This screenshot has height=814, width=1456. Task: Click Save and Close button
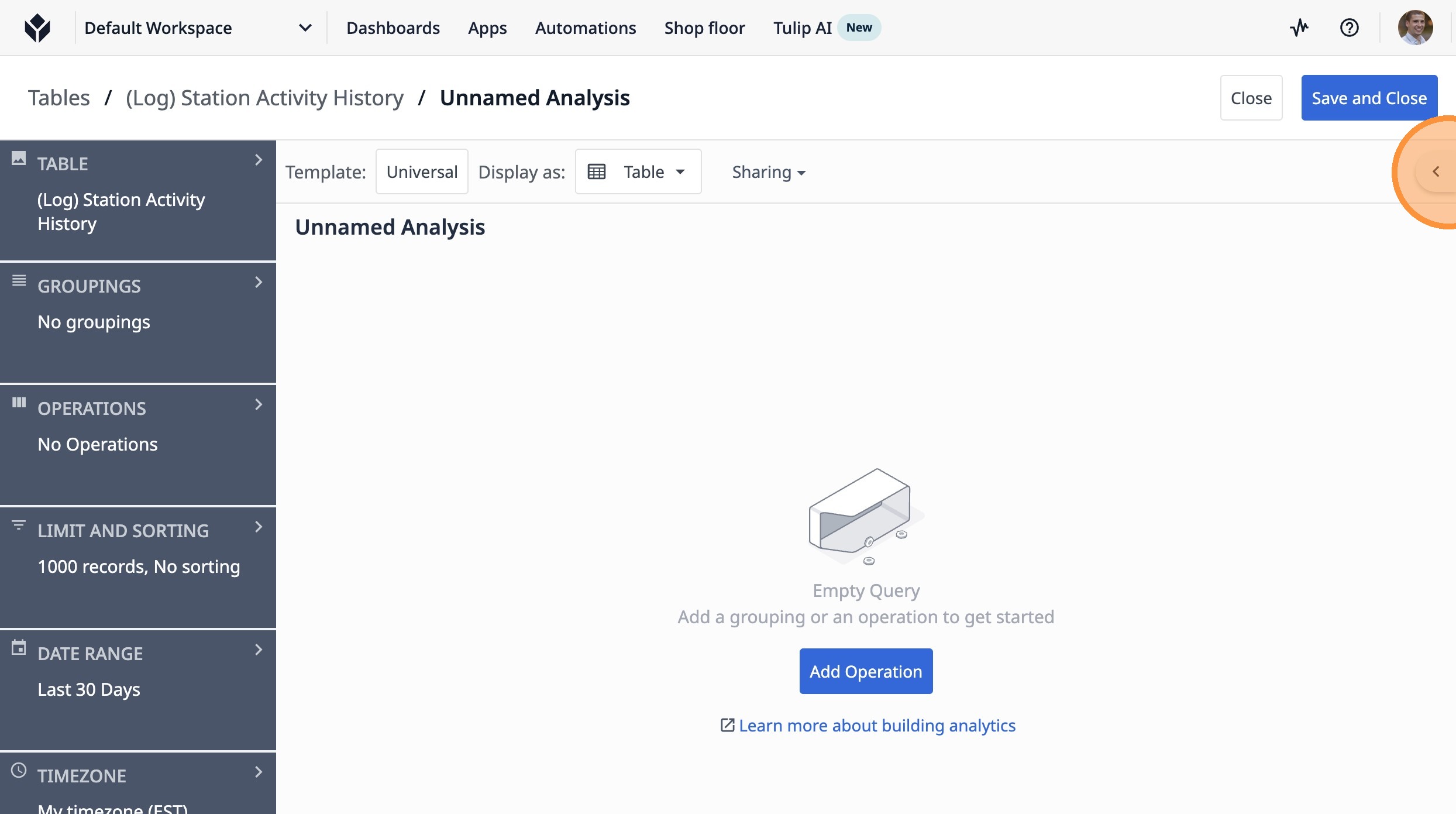click(1368, 98)
